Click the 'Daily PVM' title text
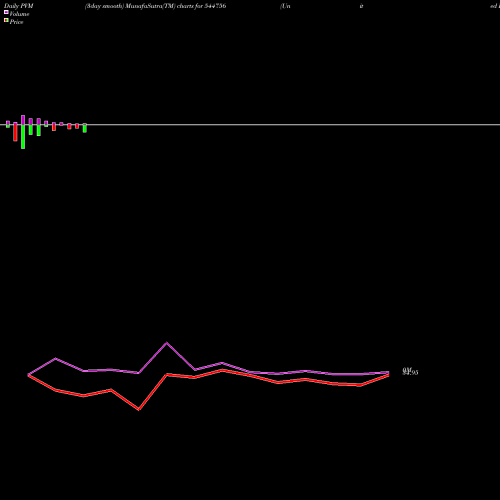The width and height of the screenshot is (500, 500). 19,6
